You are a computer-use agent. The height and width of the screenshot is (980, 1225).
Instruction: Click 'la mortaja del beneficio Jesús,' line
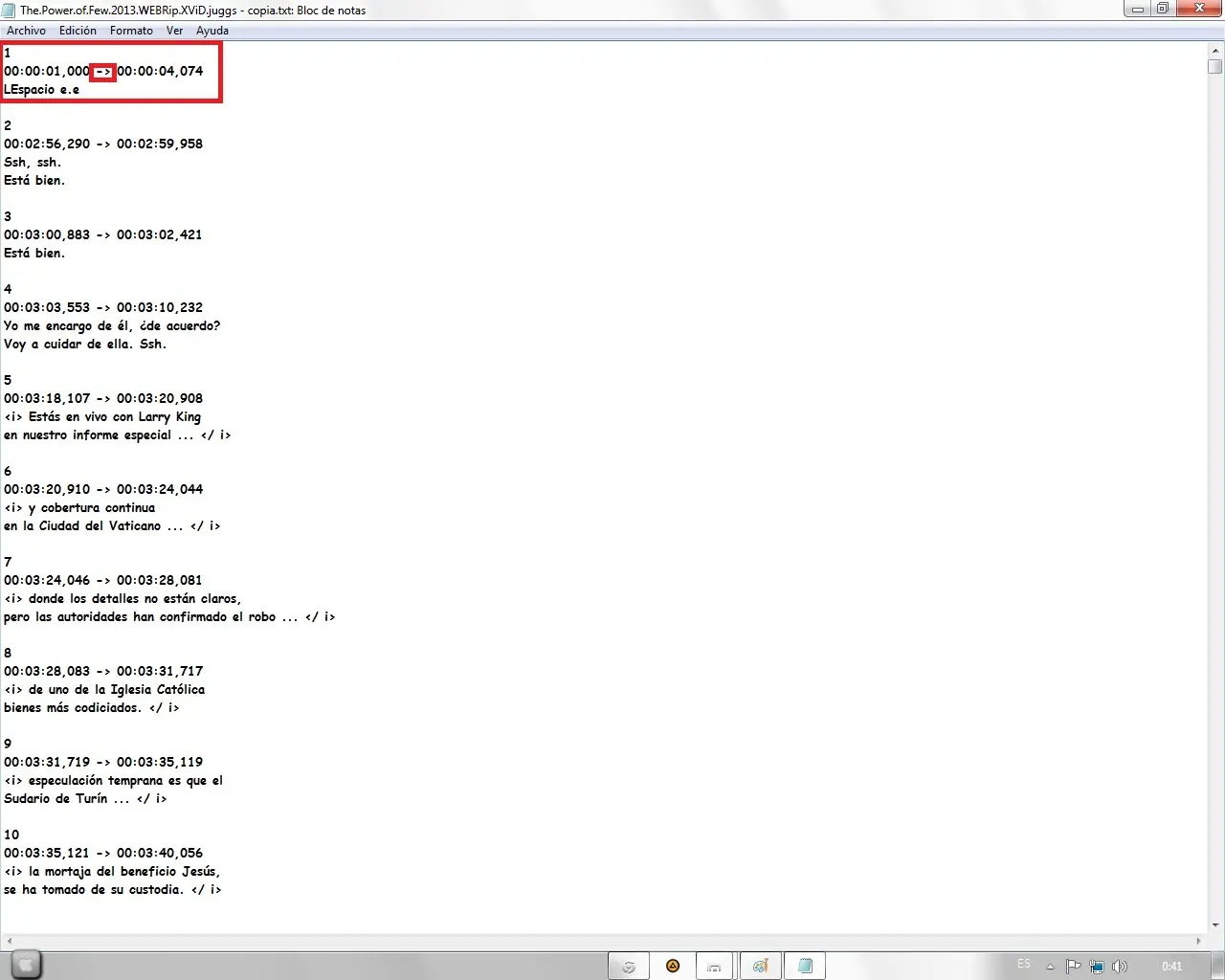[112, 872]
